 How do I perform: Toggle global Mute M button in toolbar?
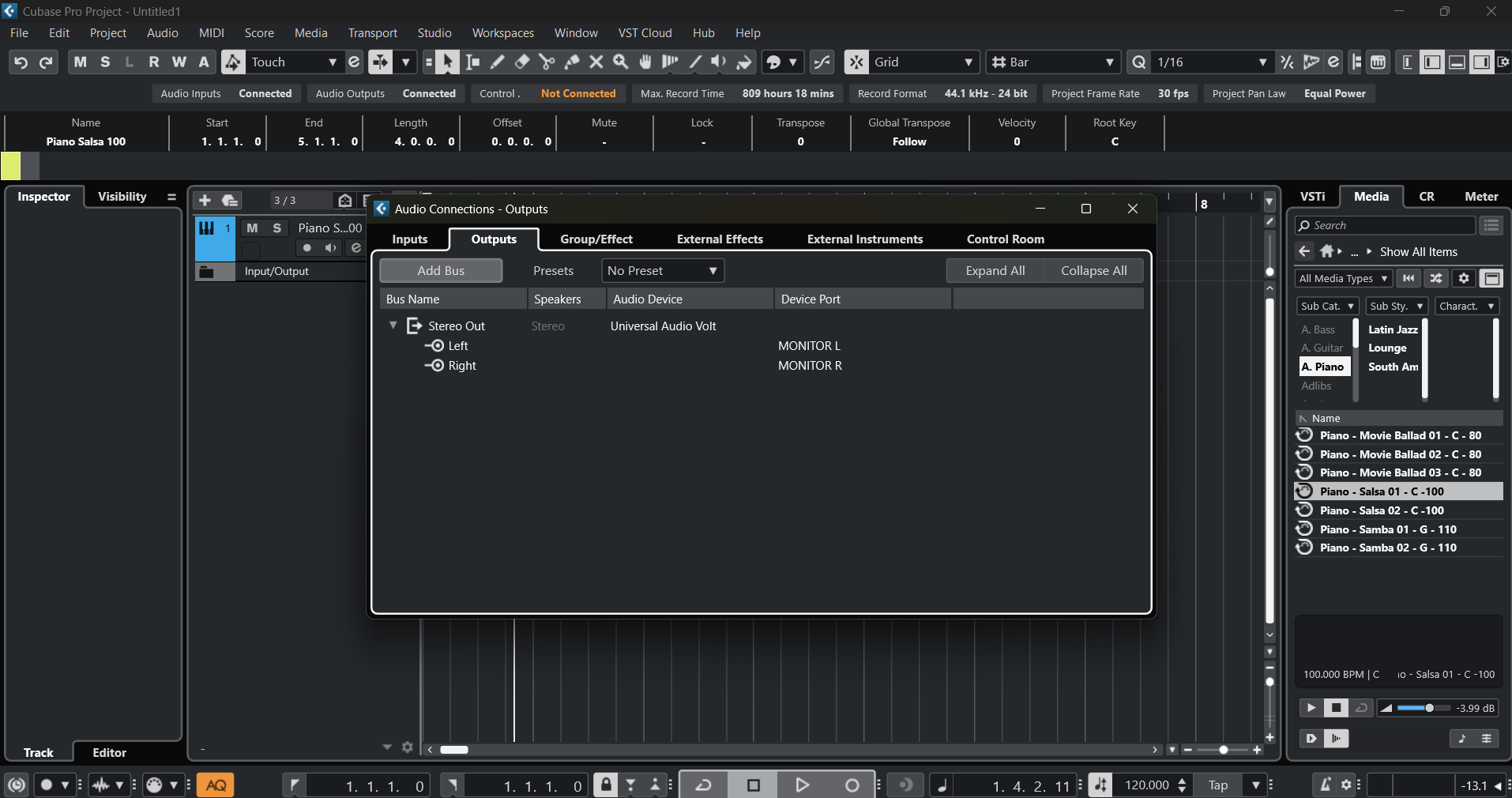coord(80,62)
